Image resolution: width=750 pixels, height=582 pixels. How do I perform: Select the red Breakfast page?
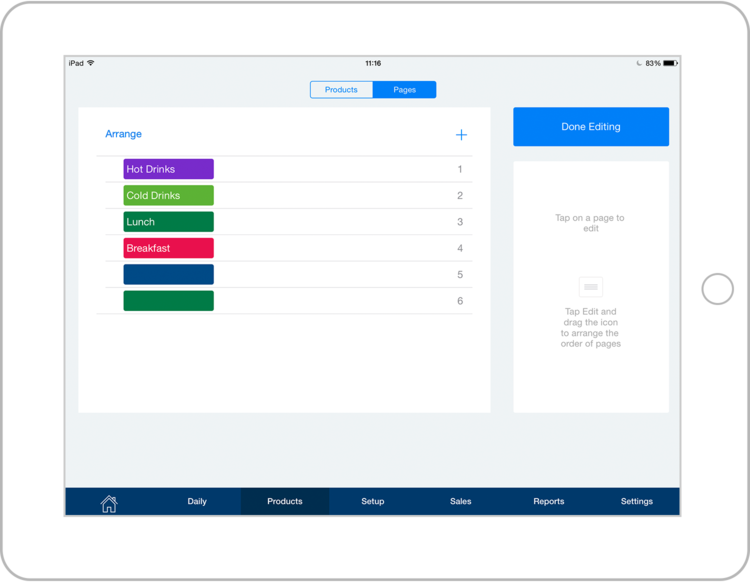168,248
